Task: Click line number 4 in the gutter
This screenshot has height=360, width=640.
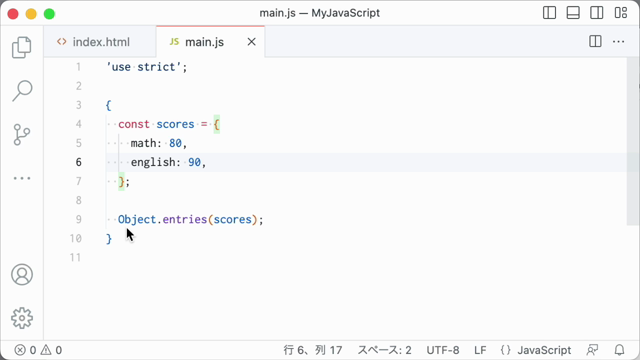Action: [x=78, y=124]
